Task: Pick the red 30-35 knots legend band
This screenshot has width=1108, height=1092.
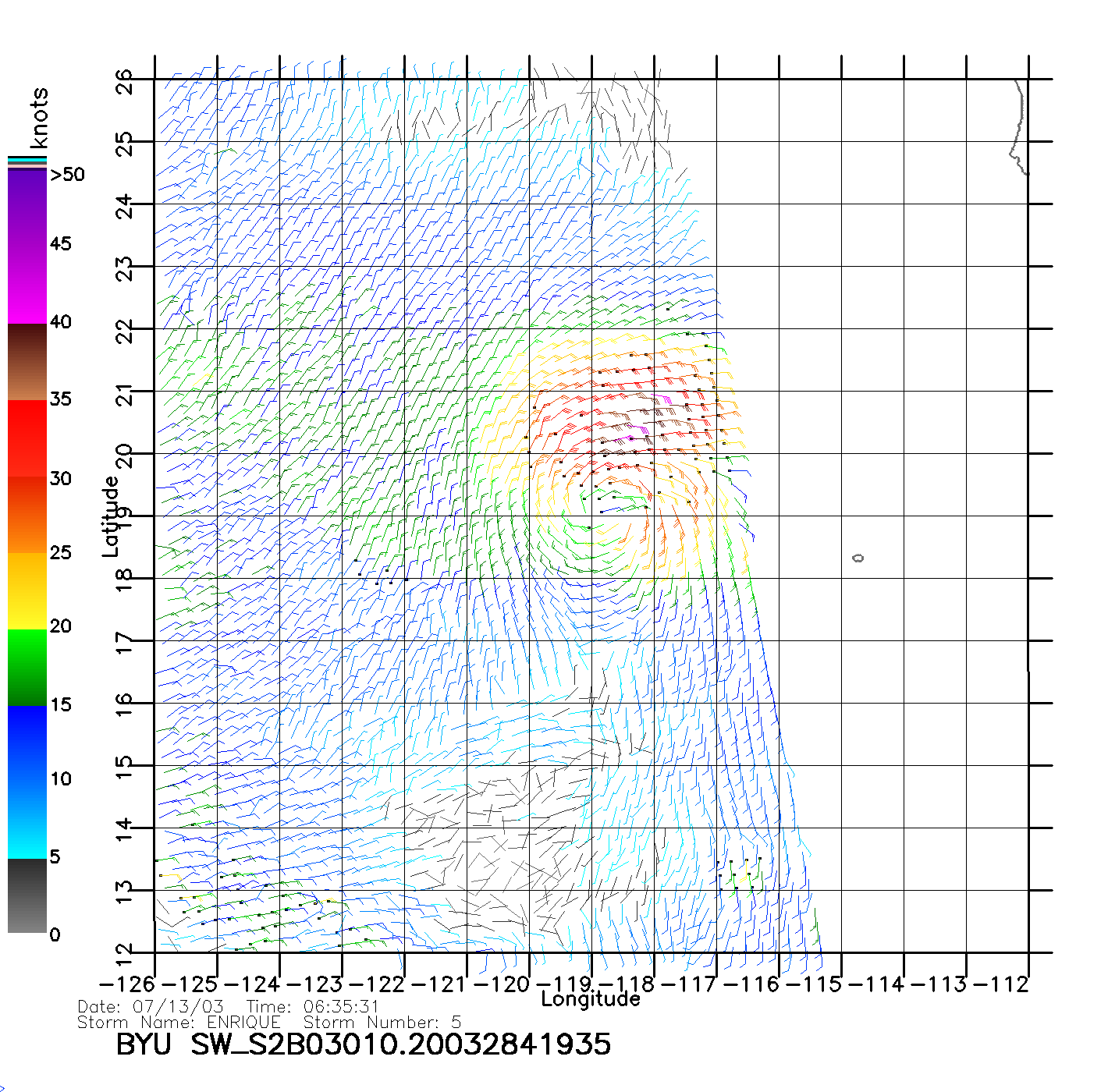Action: point(27,437)
